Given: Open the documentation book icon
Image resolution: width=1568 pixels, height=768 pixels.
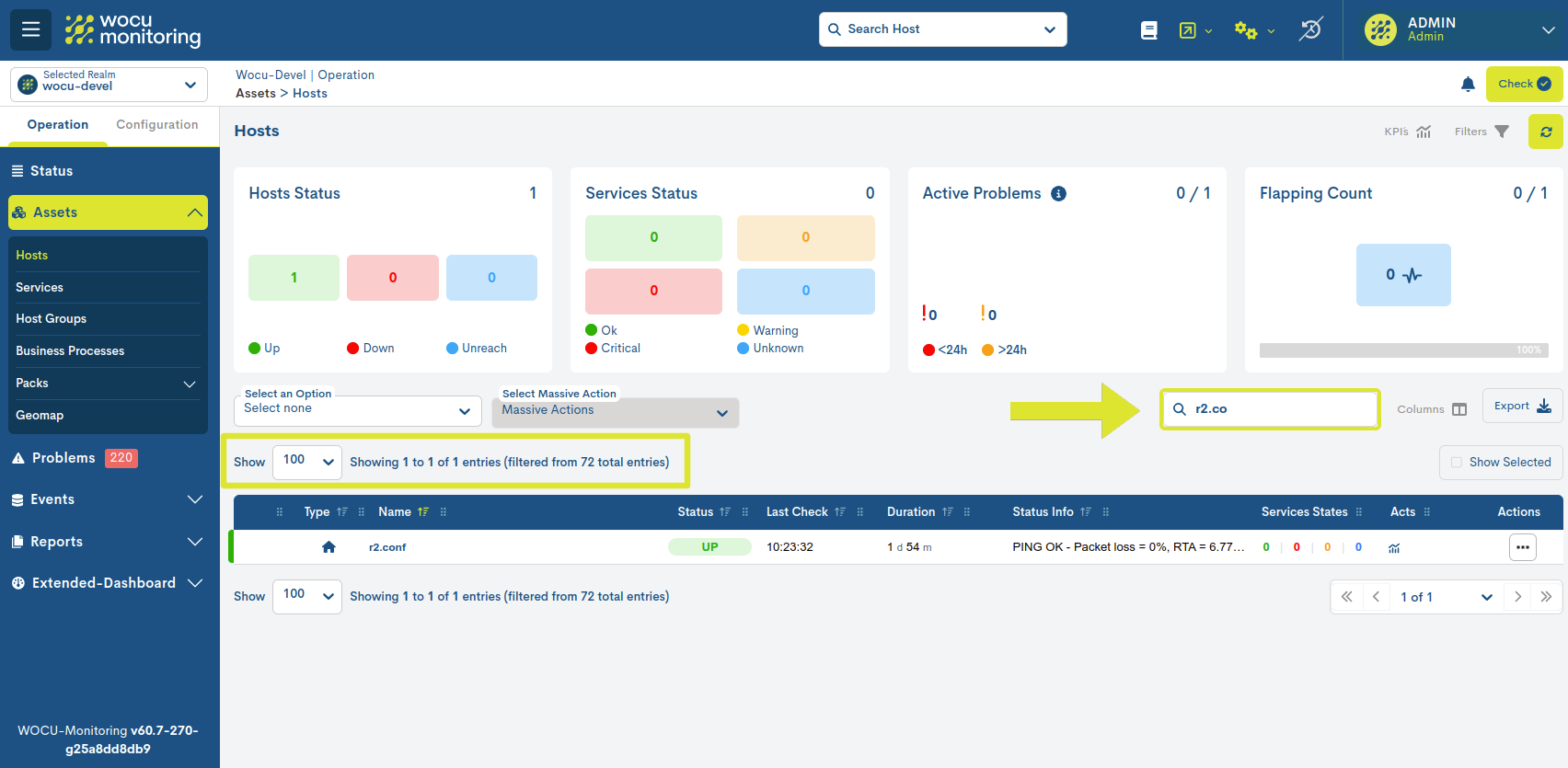Looking at the screenshot, I should [1148, 30].
